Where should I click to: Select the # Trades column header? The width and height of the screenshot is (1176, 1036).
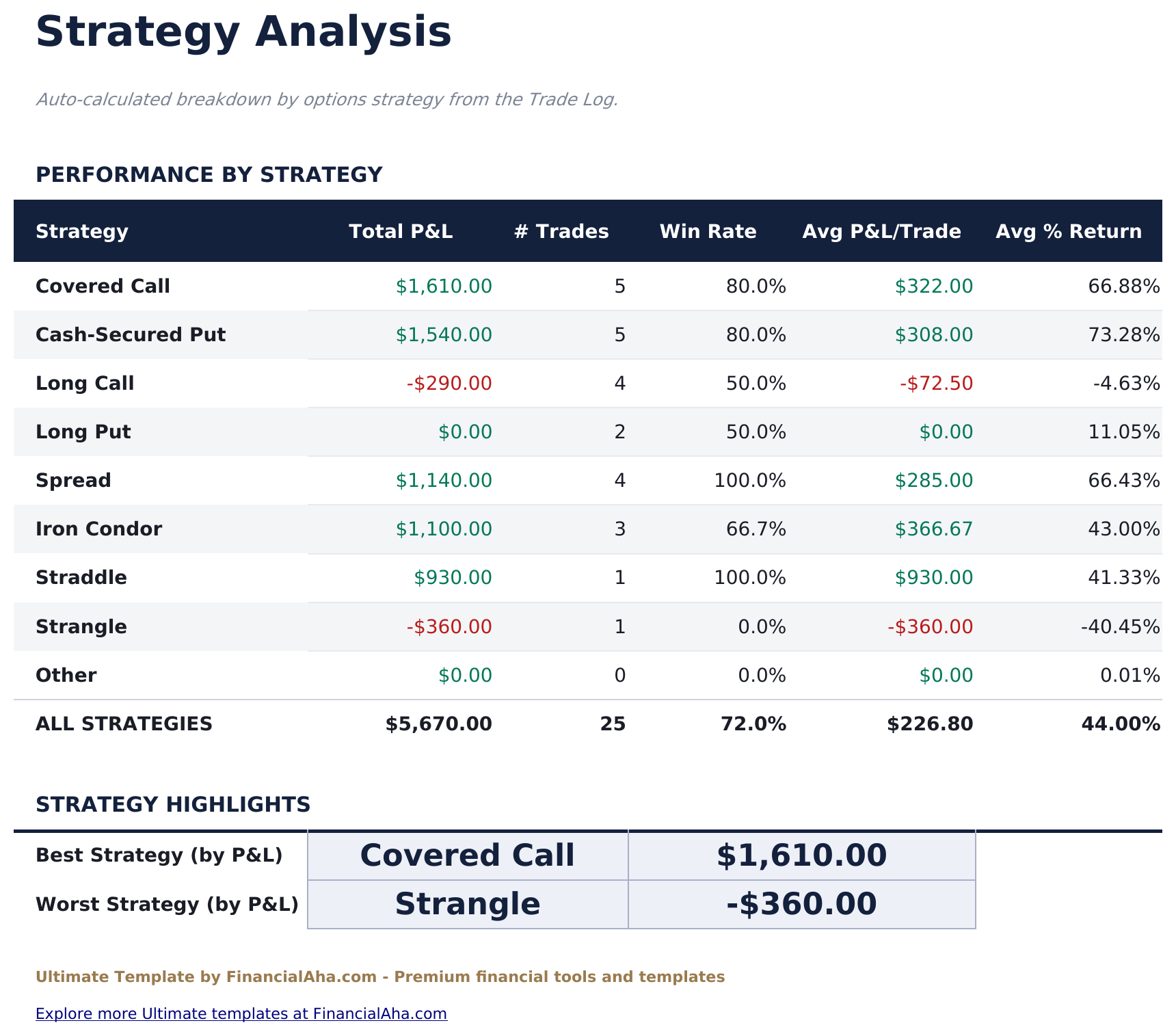click(x=561, y=231)
